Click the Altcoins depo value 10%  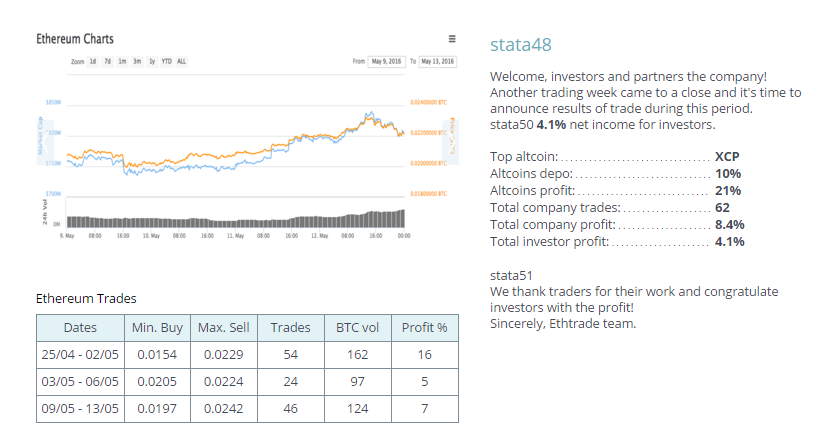point(728,174)
